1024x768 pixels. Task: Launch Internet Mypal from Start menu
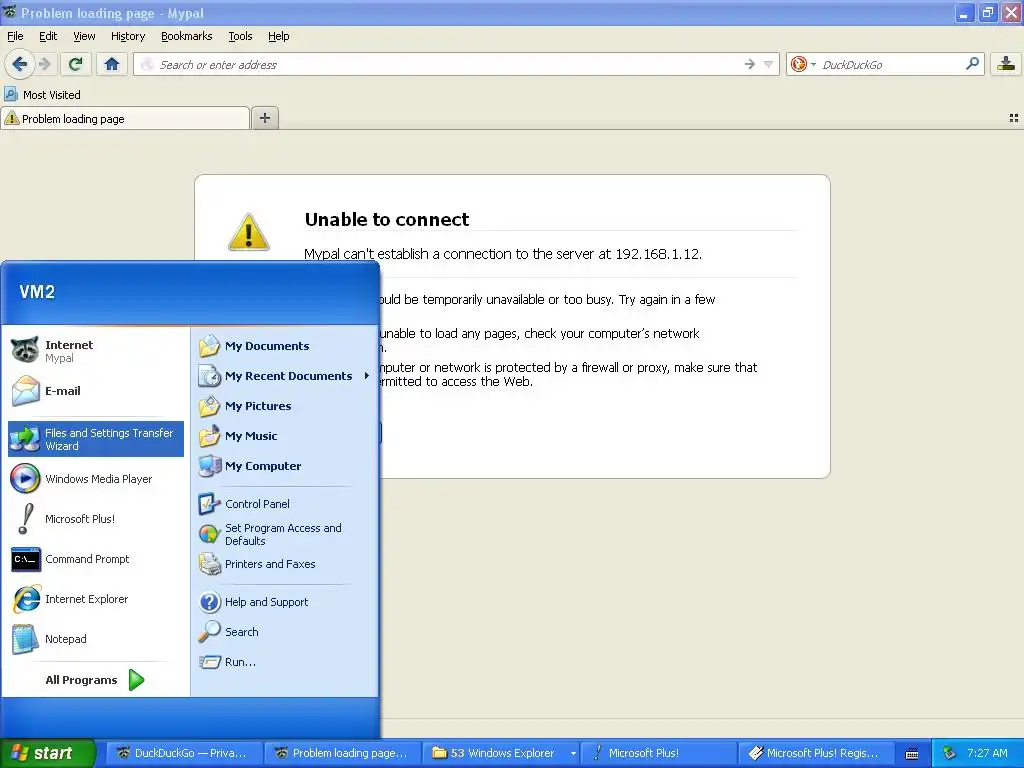(96, 351)
